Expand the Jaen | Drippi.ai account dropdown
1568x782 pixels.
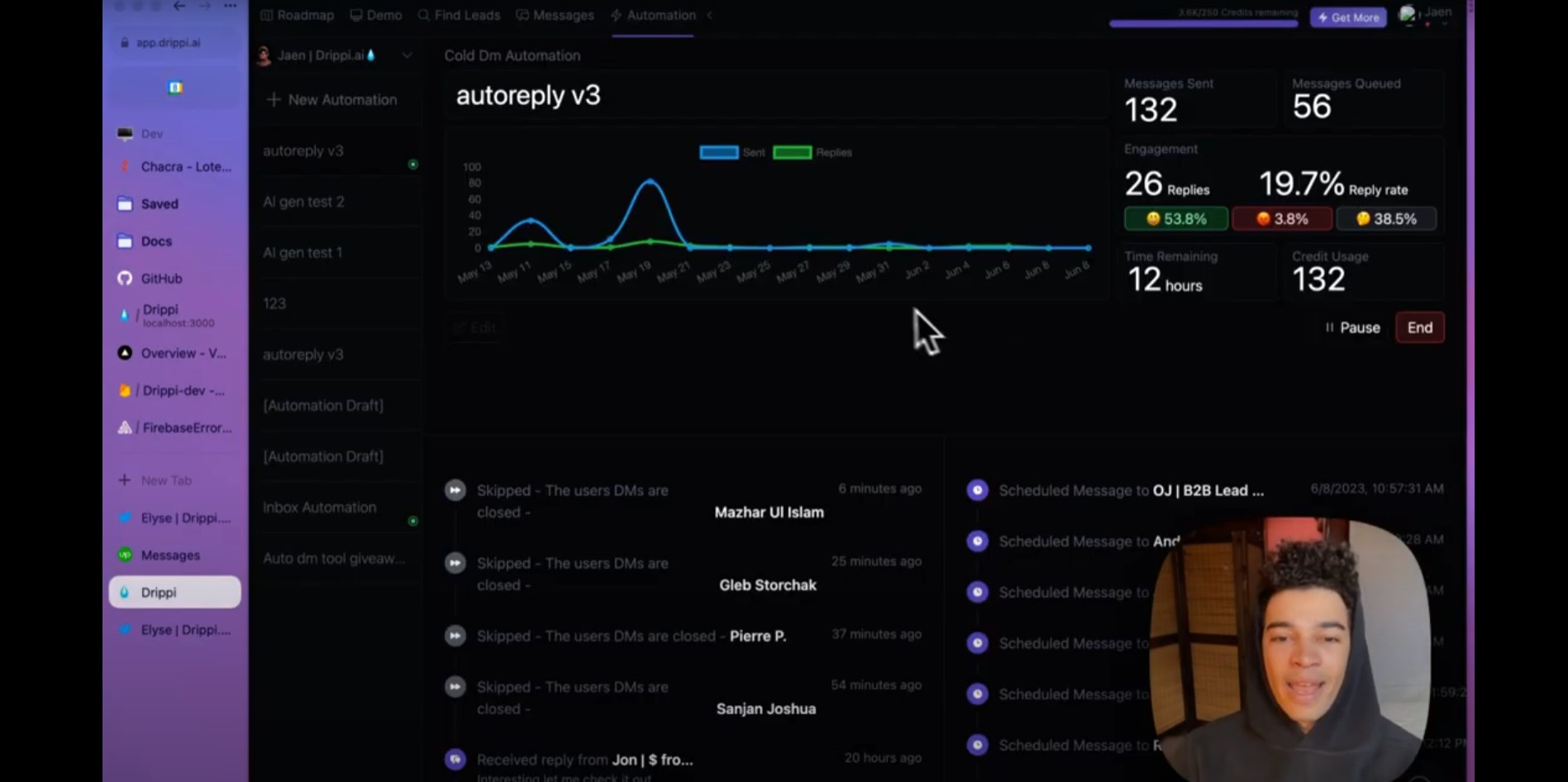[x=407, y=55]
